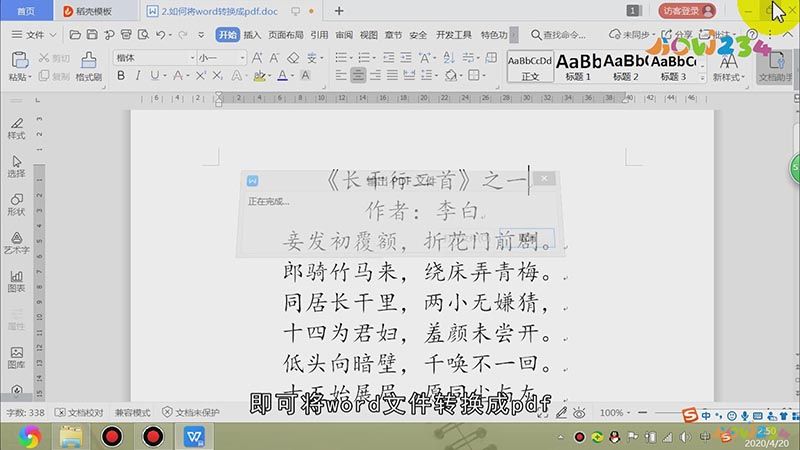Select the Format Painter brush icon
This screenshot has height=450, width=800.
pyautogui.click(x=89, y=61)
